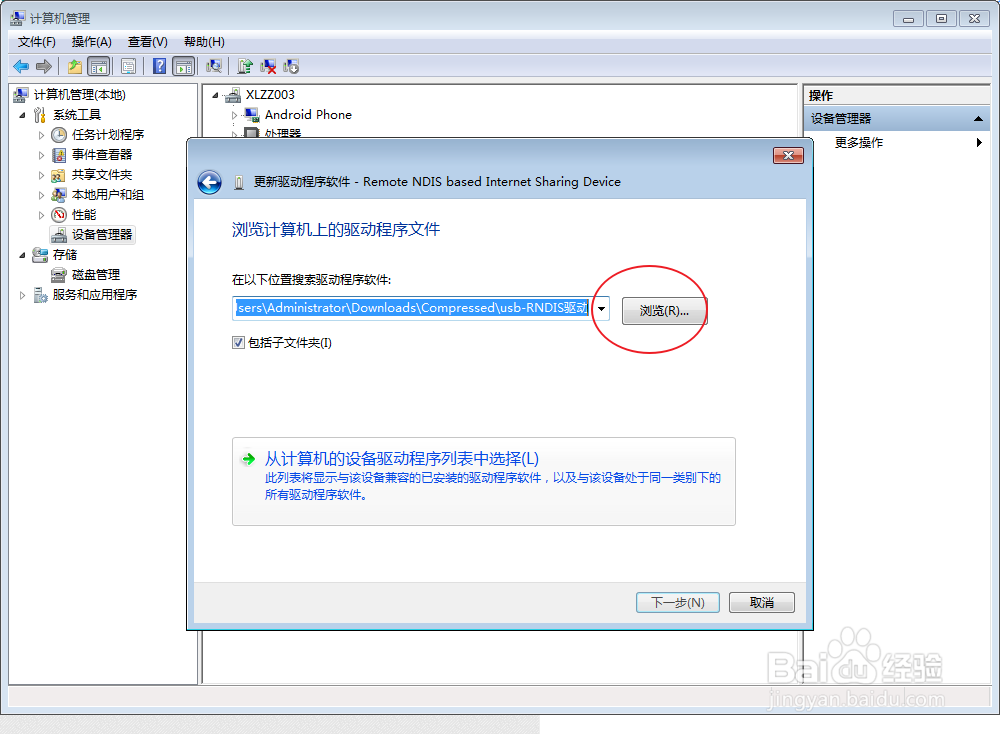Collapse the 设备管理器 actions section arrow
Image resolution: width=1000 pixels, height=734 pixels.
tap(978, 119)
